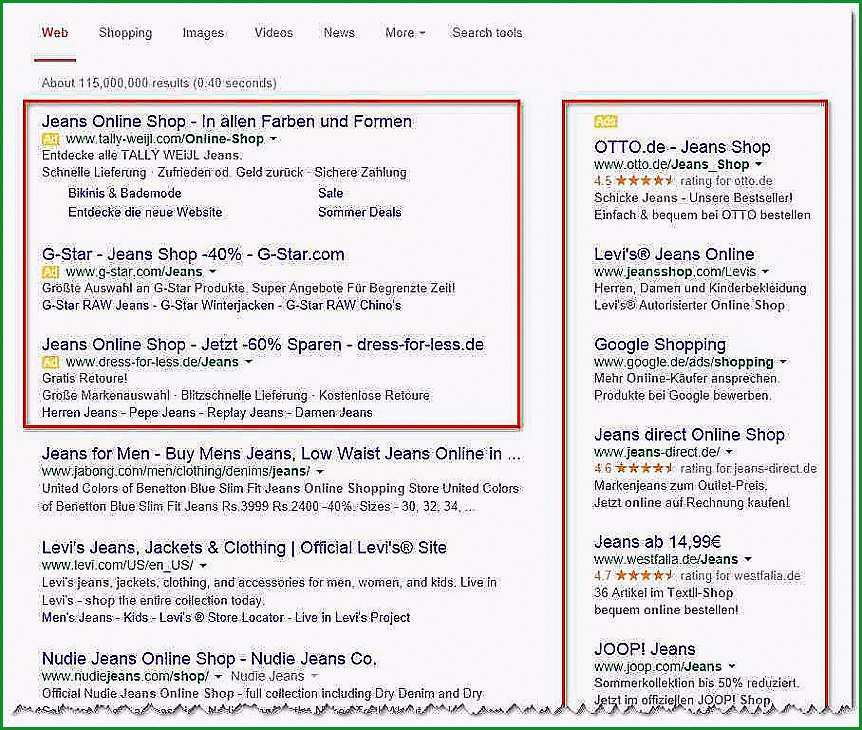Click 'Entdecke alle TALLY WEiJL Jeans.' text
Image resolution: width=862 pixels, height=730 pixels.
point(141,156)
